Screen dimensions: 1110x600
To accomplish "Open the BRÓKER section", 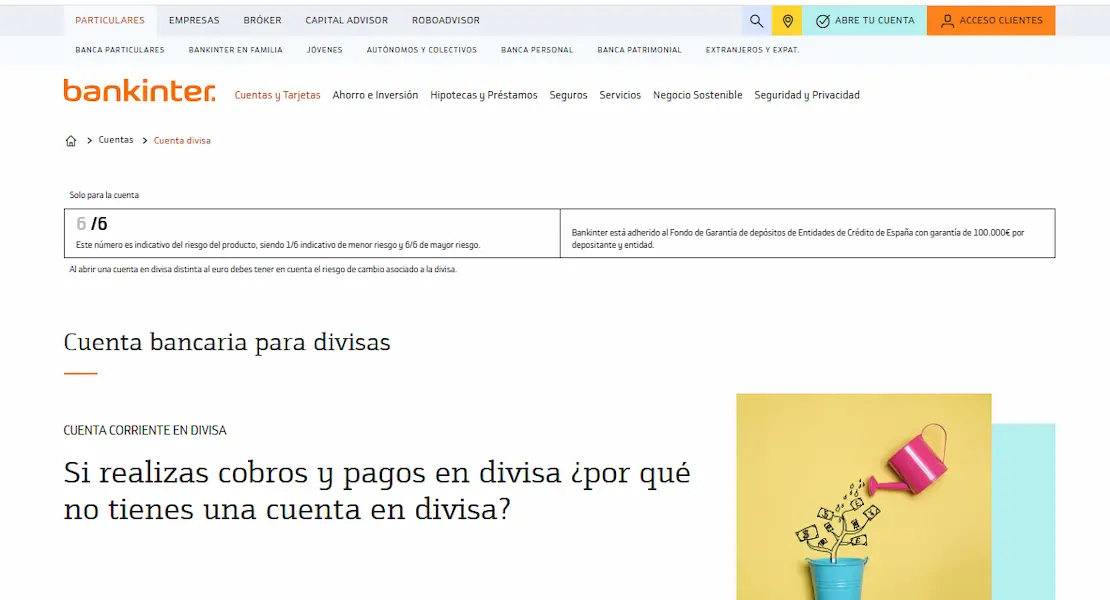I will 262,19.
